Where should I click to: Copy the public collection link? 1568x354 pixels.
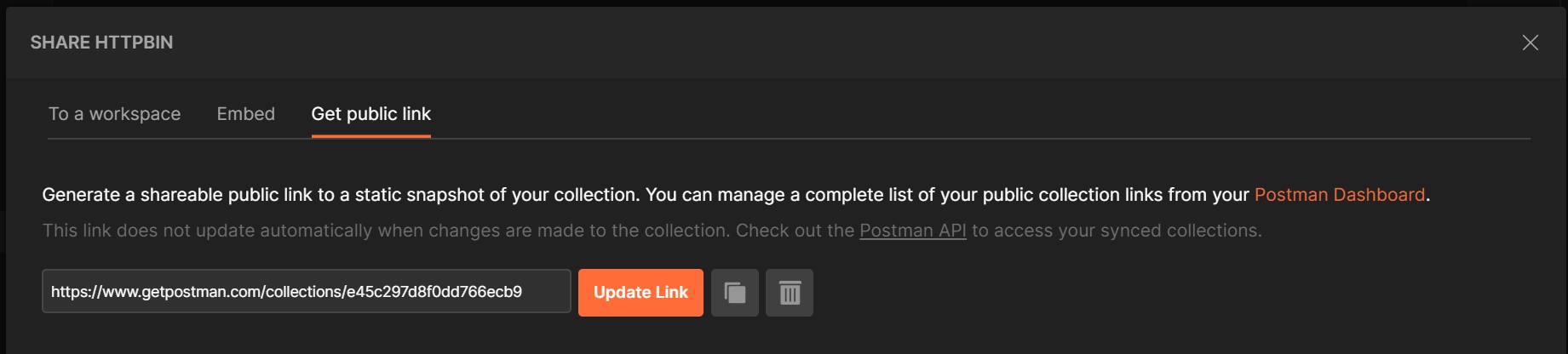pyautogui.click(x=734, y=293)
